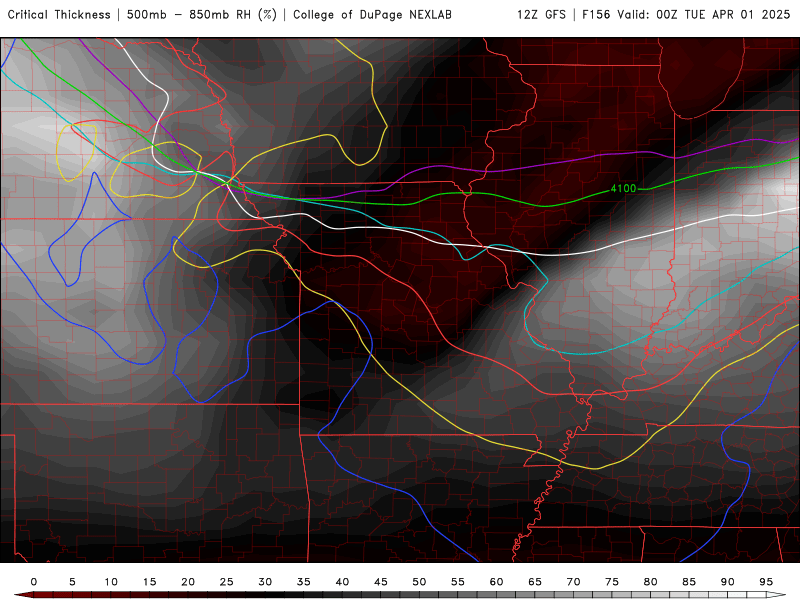This screenshot has width=800, height=600.
Task: Select the "500mb – 850mb RH (%)" label
Action: click(202, 15)
